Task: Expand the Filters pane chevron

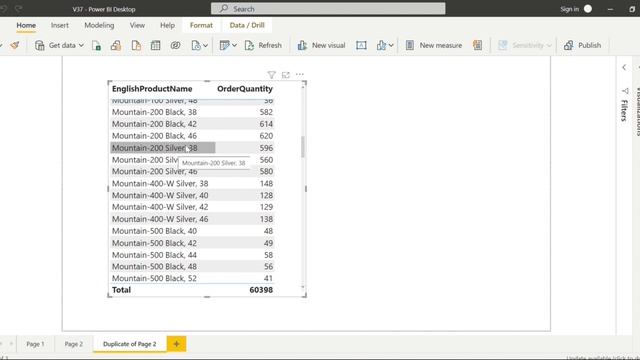Action: pyautogui.click(x=624, y=67)
